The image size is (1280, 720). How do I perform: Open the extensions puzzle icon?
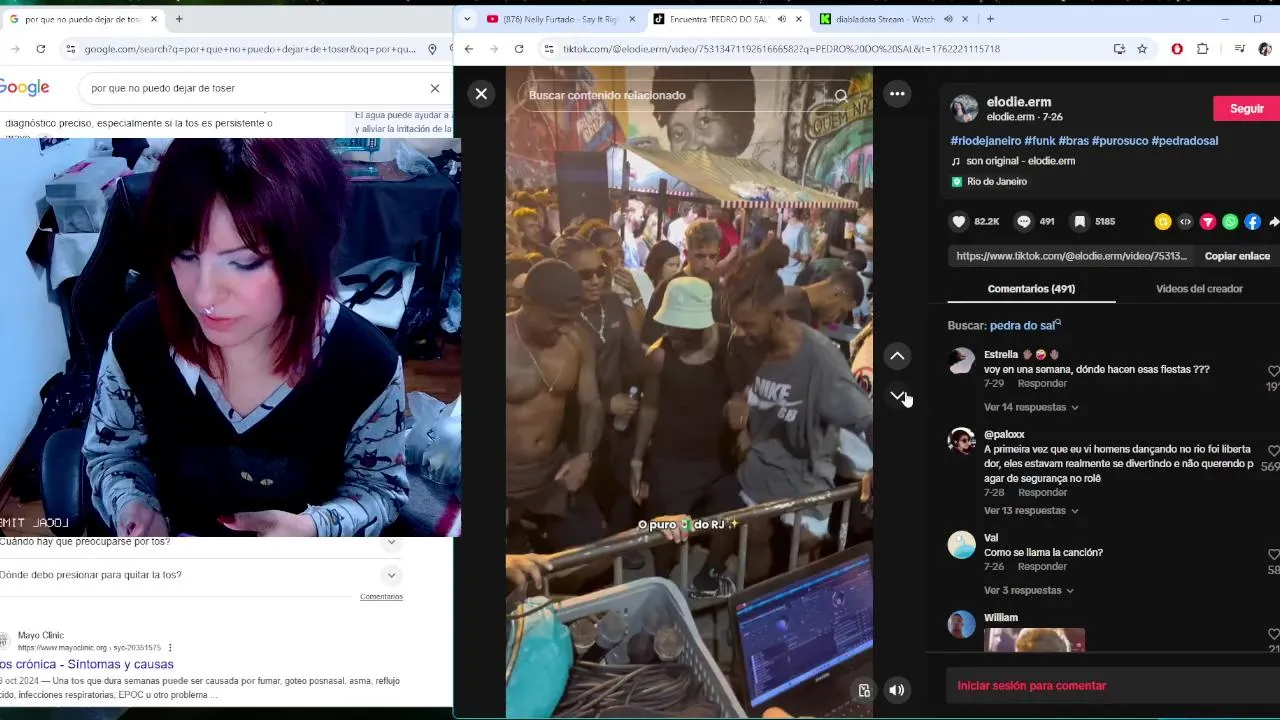(1202, 49)
